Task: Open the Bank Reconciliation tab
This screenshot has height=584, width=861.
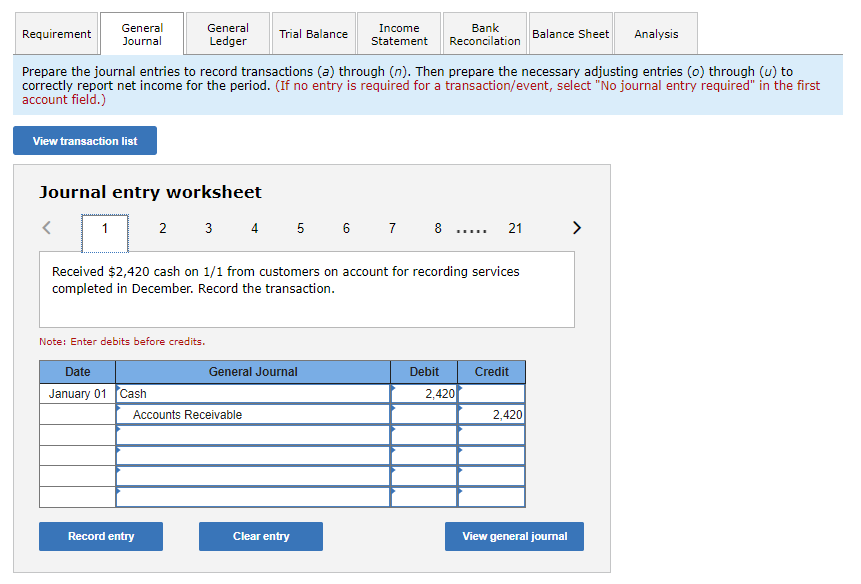Action: [484, 33]
